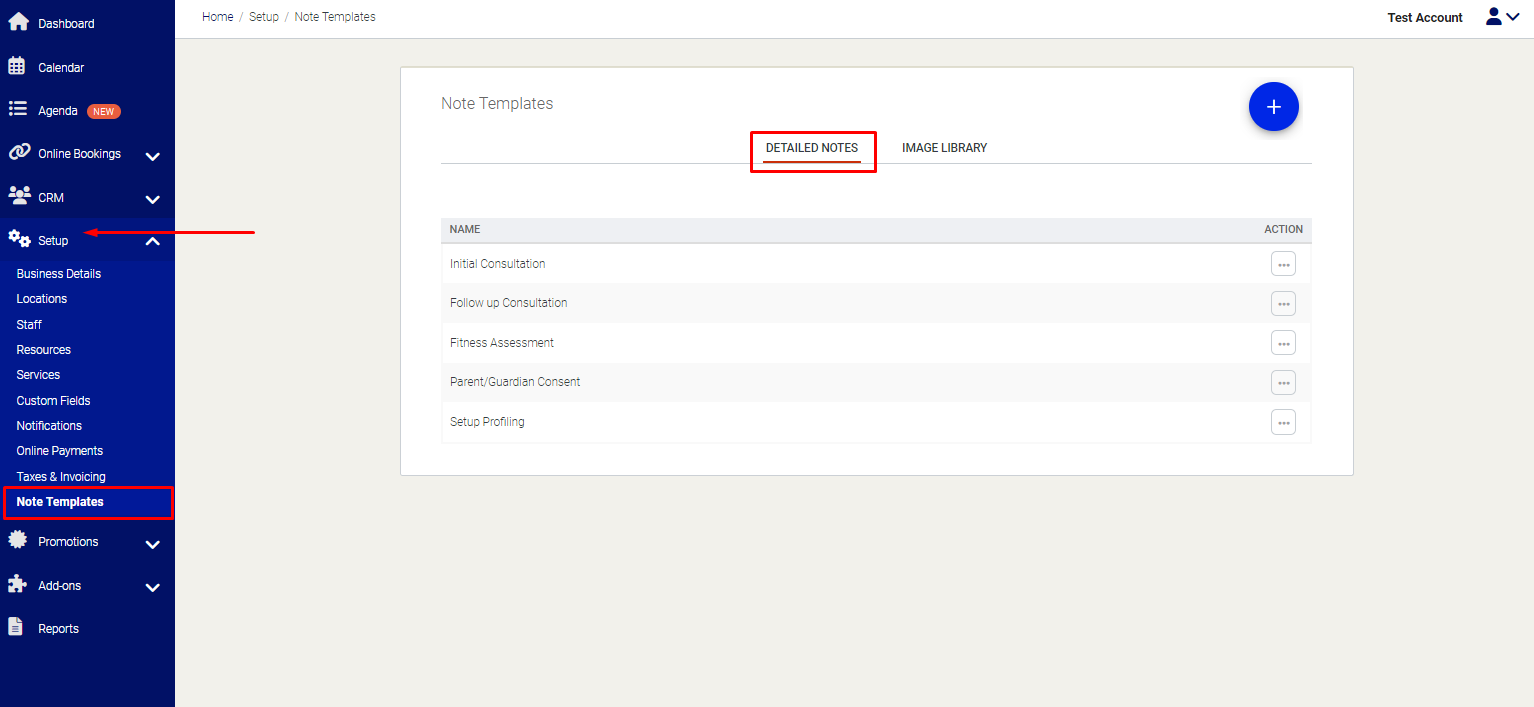Open Online Bookings via its link icon
Image resolution: width=1534 pixels, height=707 pixels.
pyautogui.click(x=17, y=153)
